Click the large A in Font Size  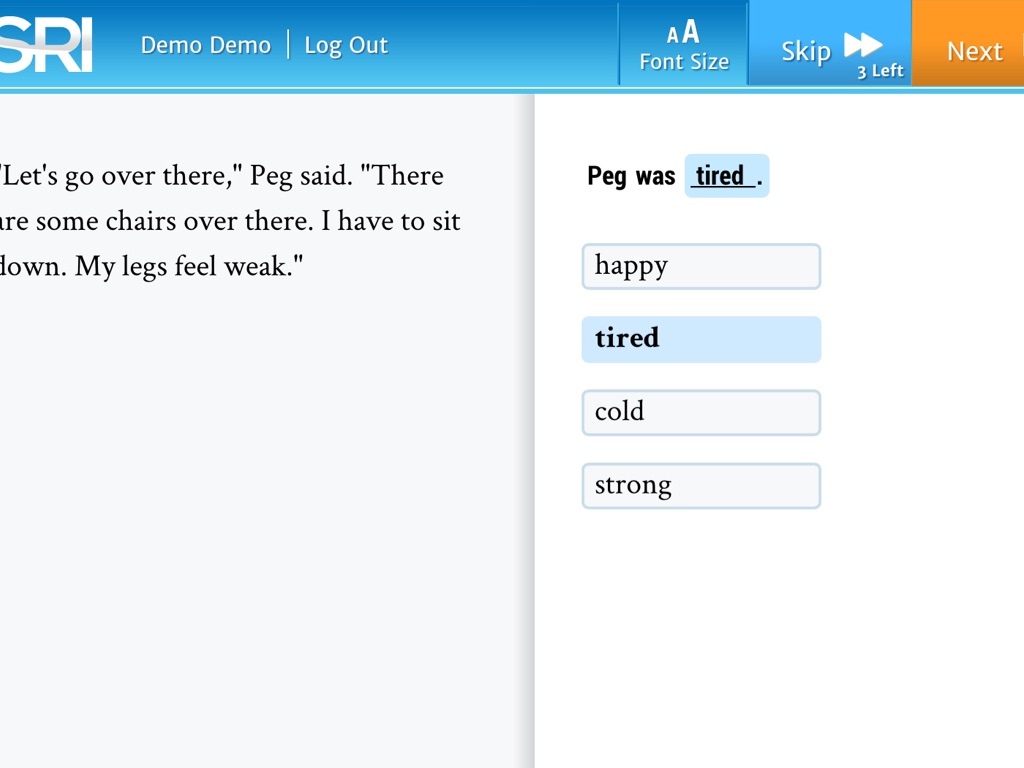click(691, 32)
